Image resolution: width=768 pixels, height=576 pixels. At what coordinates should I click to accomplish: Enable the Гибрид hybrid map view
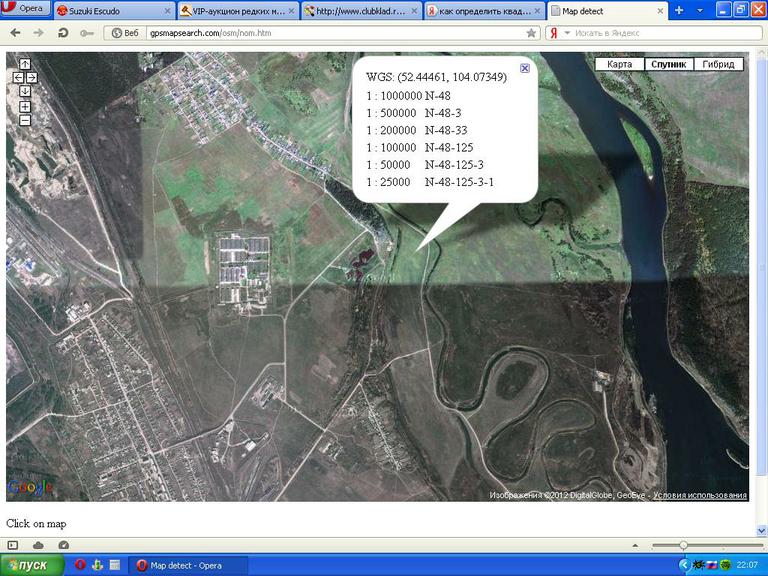pyautogui.click(x=717, y=64)
